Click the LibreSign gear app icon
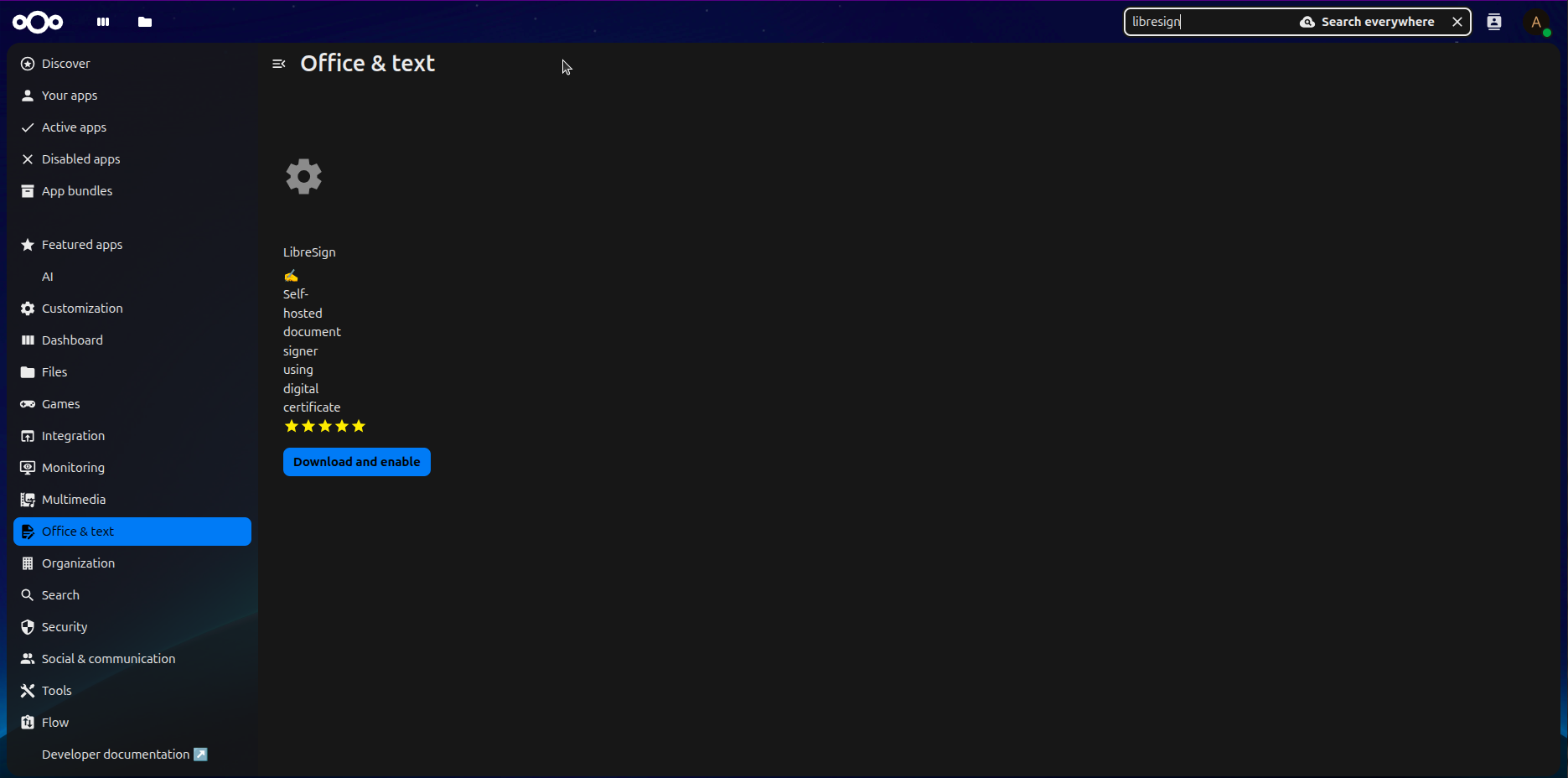This screenshot has height=778, width=1568. (x=303, y=177)
